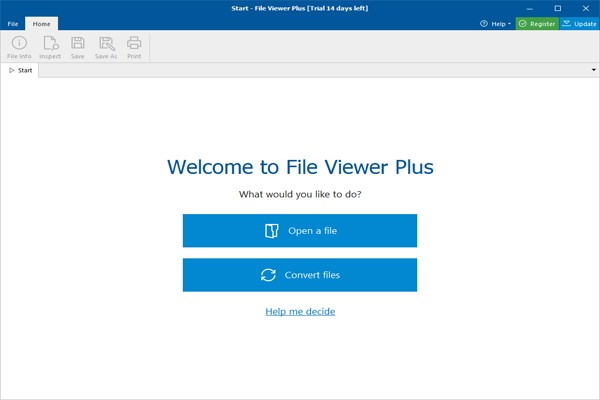Click the File Info icon in ribbon
The width and height of the screenshot is (600, 400).
pyautogui.click(x=19, y=47)
